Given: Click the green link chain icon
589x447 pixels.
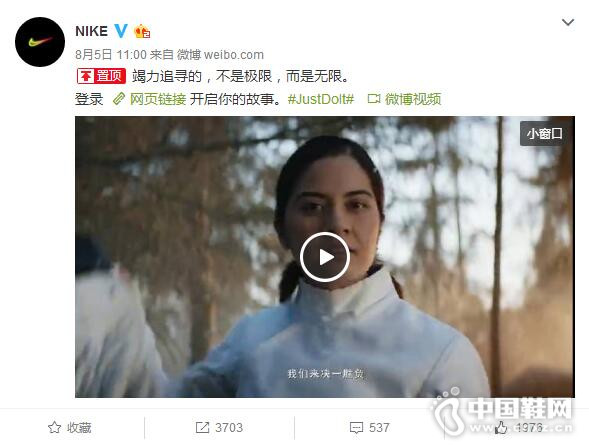Looking at the screenshot, I should [x=119, y=99].
